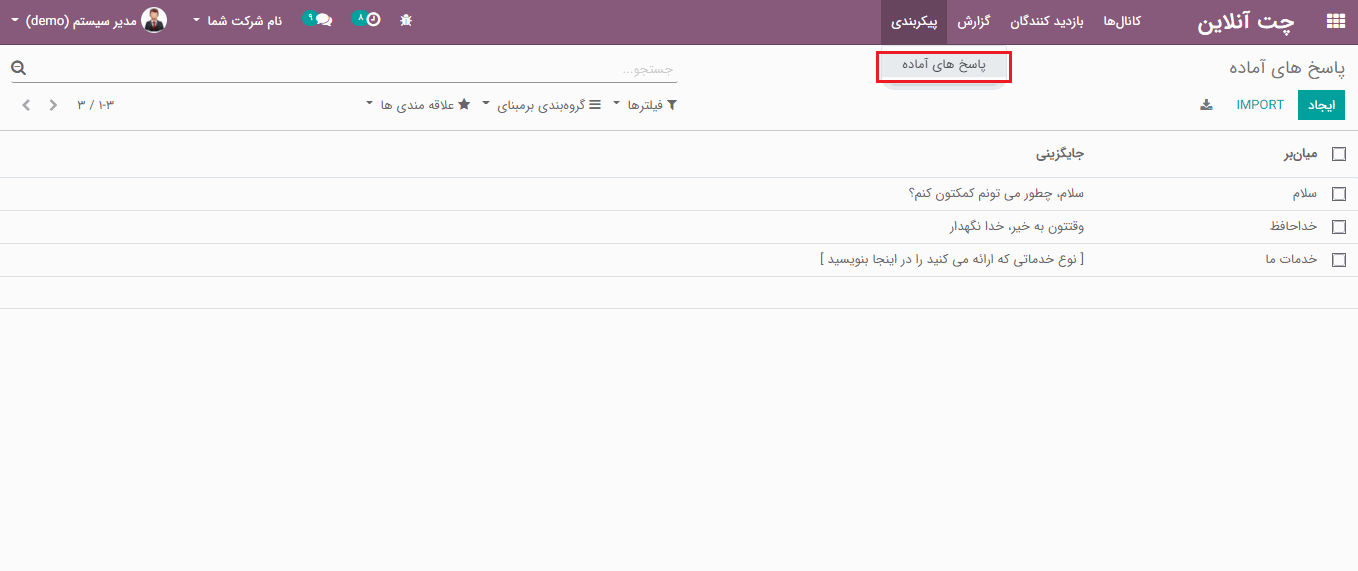Sort by میان‌بر column header

(1301, 154)
